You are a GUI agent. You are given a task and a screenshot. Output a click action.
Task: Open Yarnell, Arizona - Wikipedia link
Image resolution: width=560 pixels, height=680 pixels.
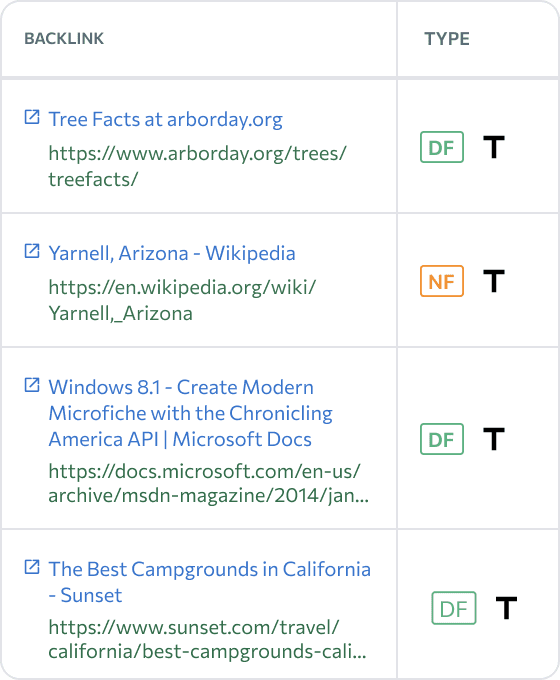click(172, 253)
